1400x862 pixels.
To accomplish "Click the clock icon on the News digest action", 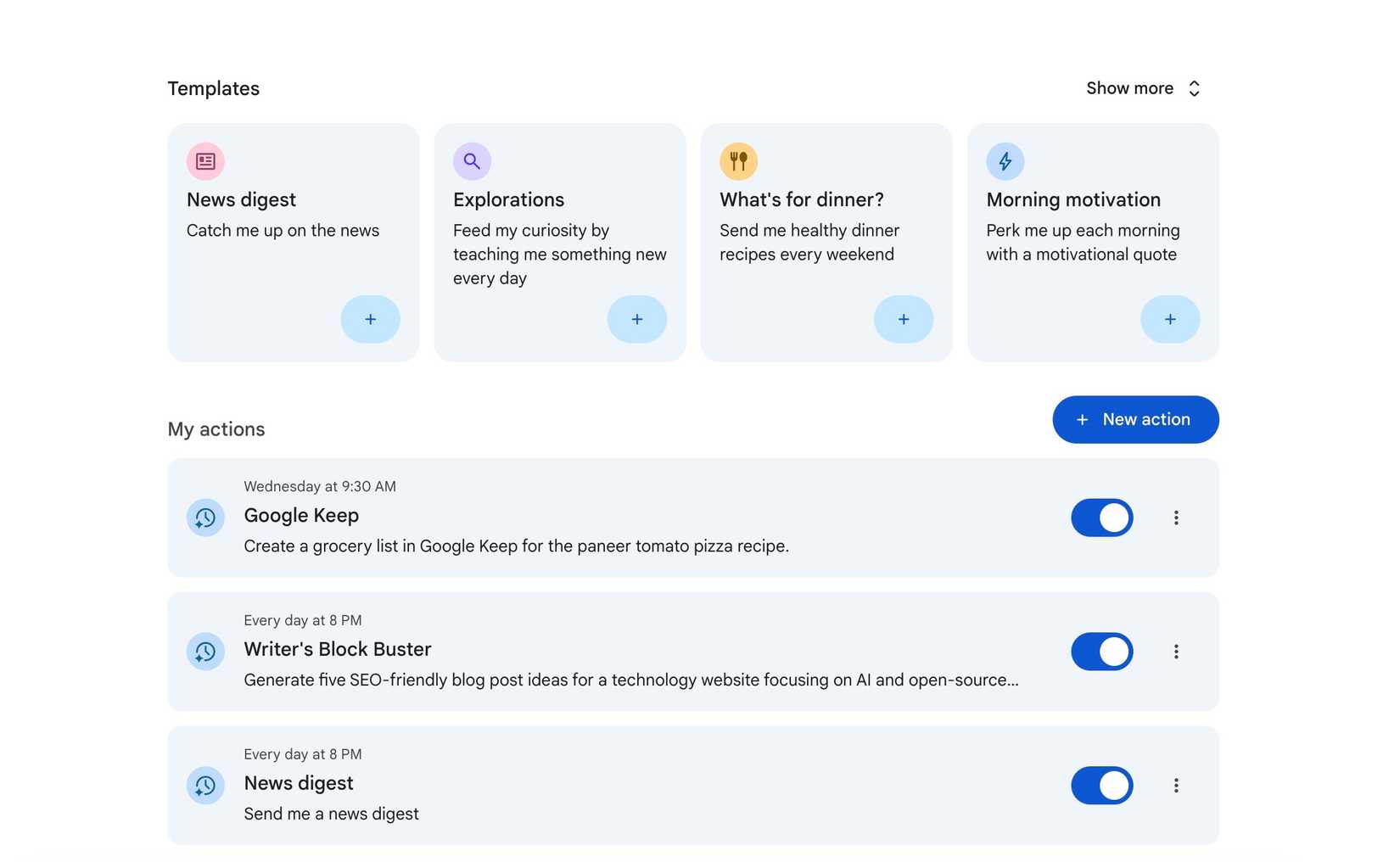I will pyautogui.click(x=205, y=786).
